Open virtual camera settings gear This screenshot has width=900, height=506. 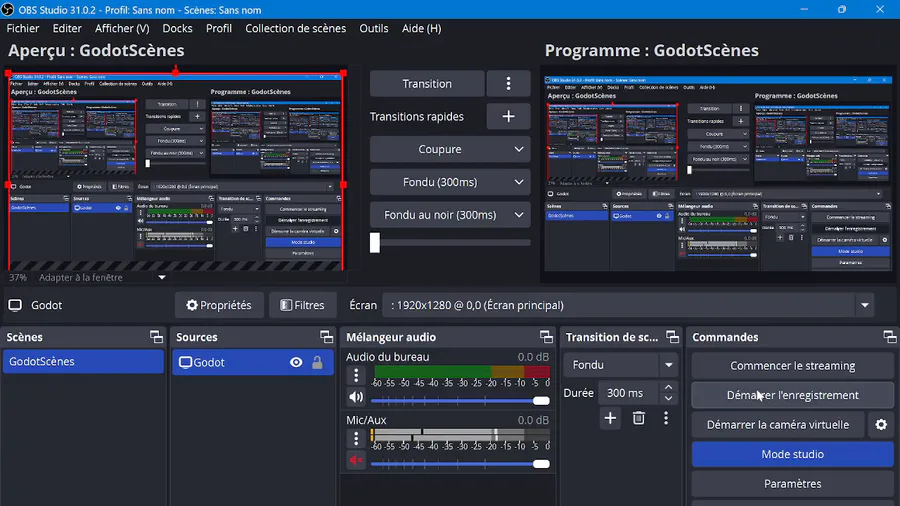tap(881, 425)
